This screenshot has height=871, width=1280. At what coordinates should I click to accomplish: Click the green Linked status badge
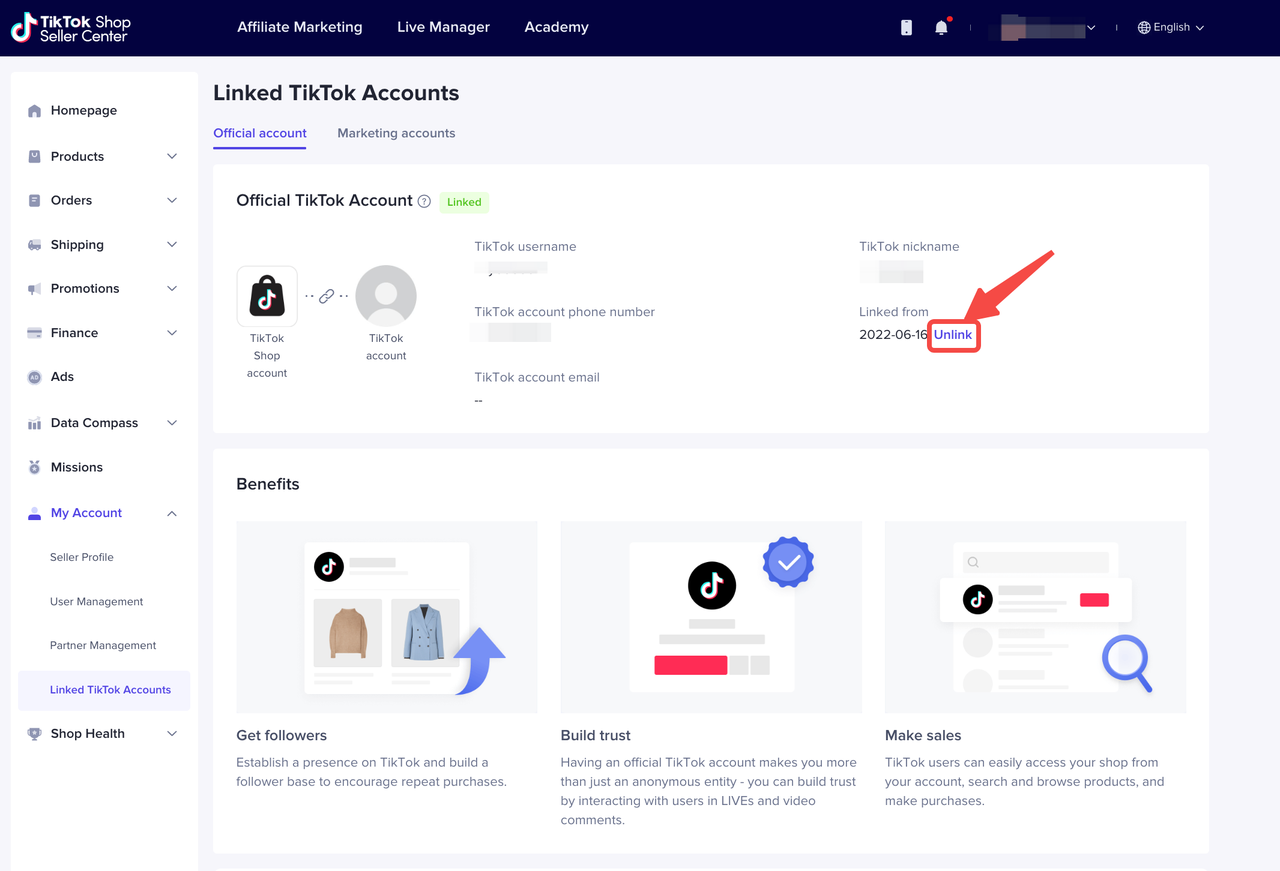point(464,202)
